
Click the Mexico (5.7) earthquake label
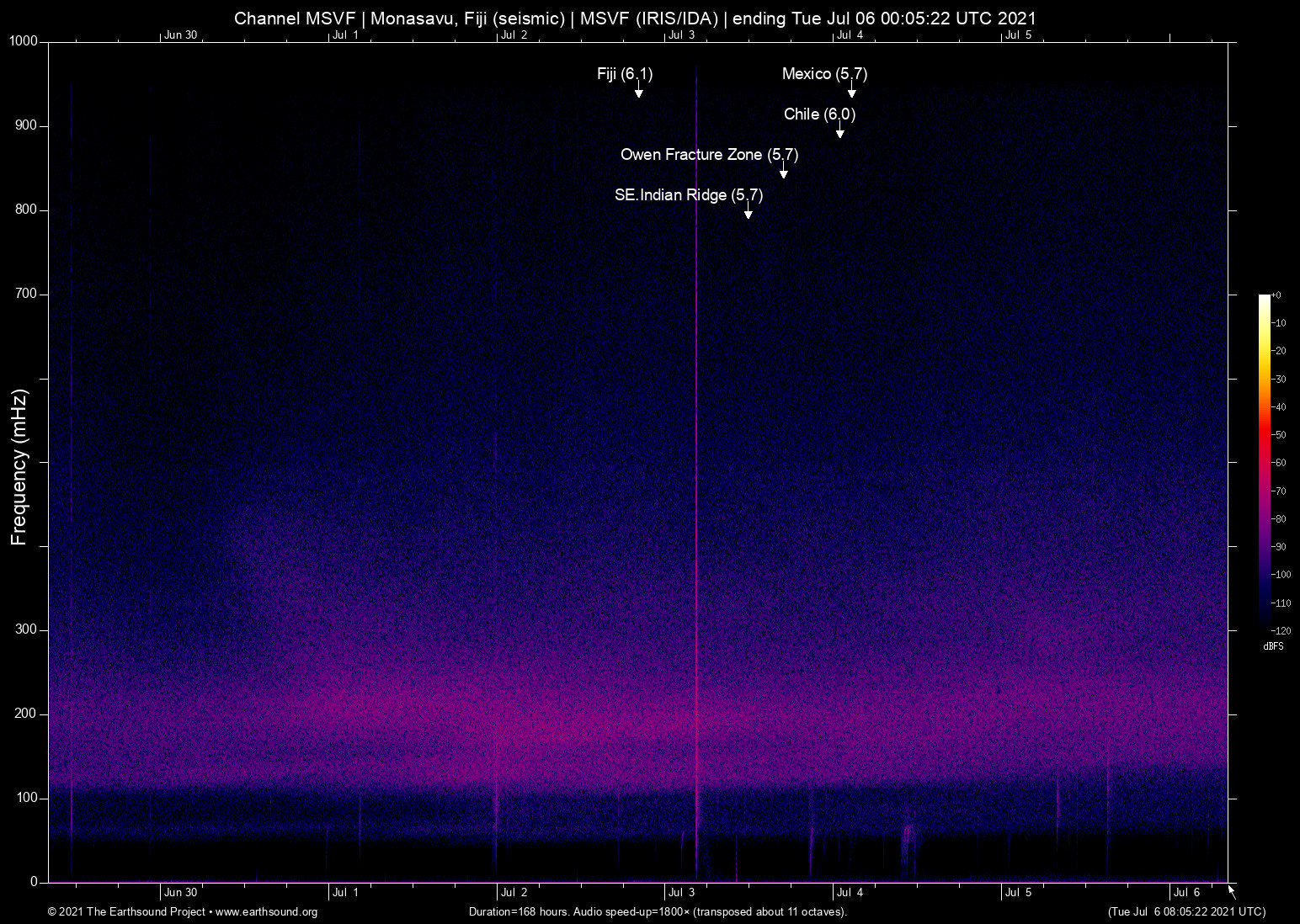click(x=823, y=74)
